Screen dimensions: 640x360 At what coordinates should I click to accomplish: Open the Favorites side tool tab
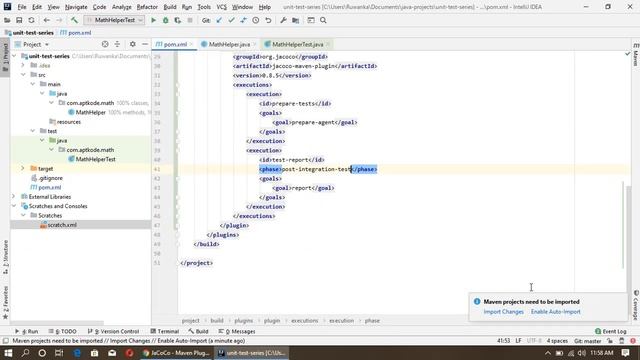(x=5, y=302)
